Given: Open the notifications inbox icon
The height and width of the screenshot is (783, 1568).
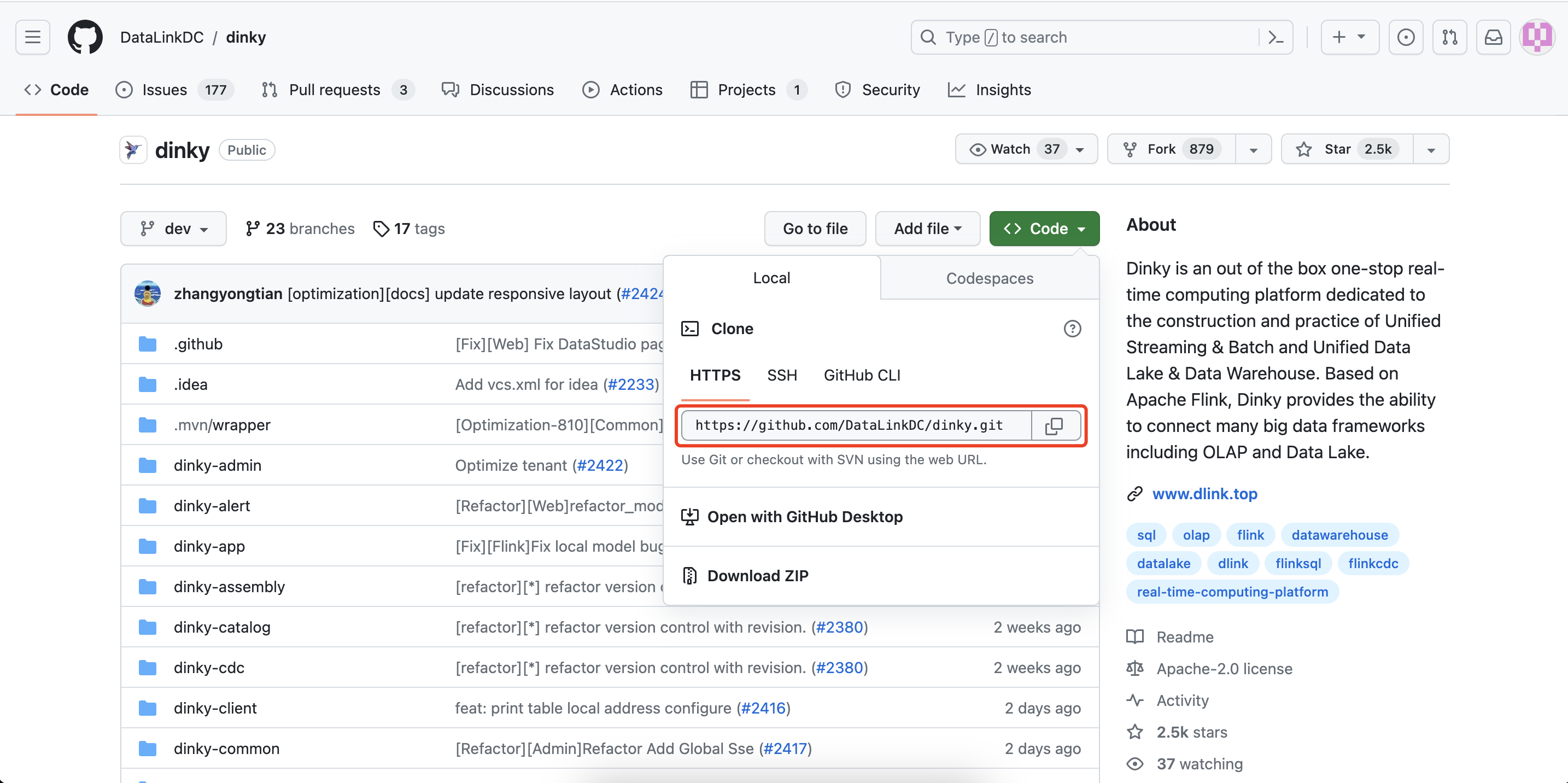Looking at the screenshot, I should [1493, 37].
